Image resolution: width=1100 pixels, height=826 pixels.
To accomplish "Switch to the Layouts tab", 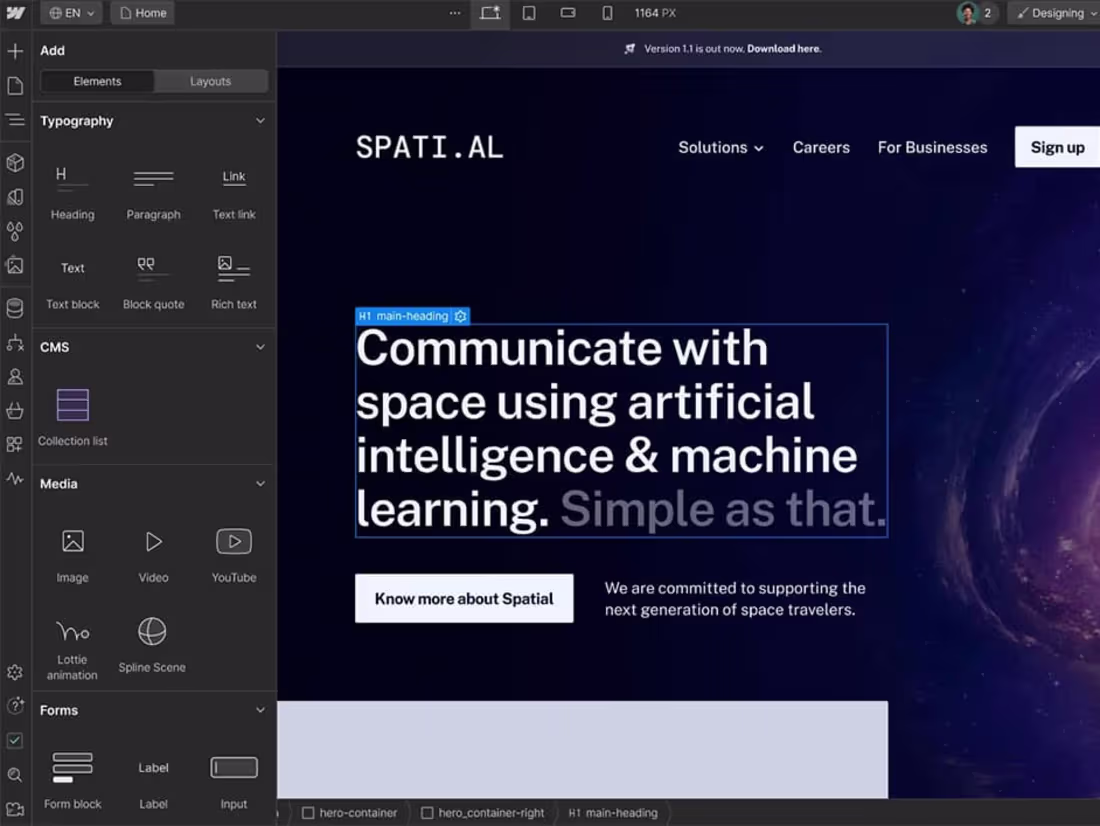I will tap(211, 81).
